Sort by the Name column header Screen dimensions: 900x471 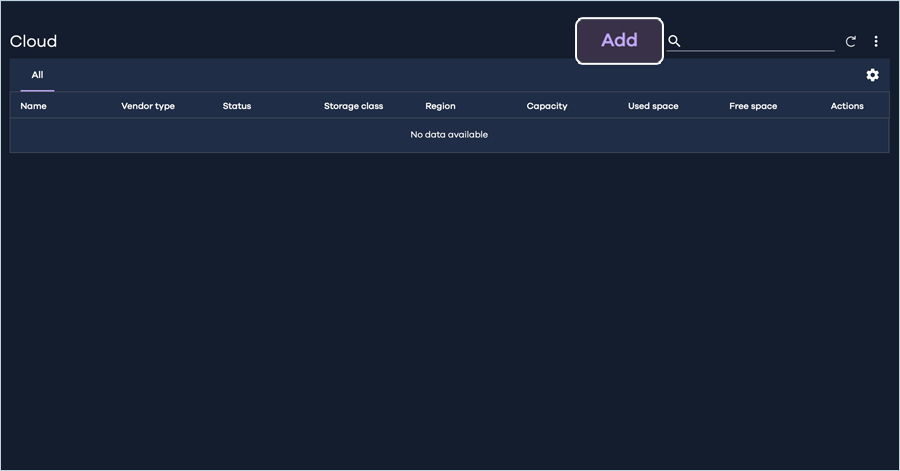click(x=34, y=106)
